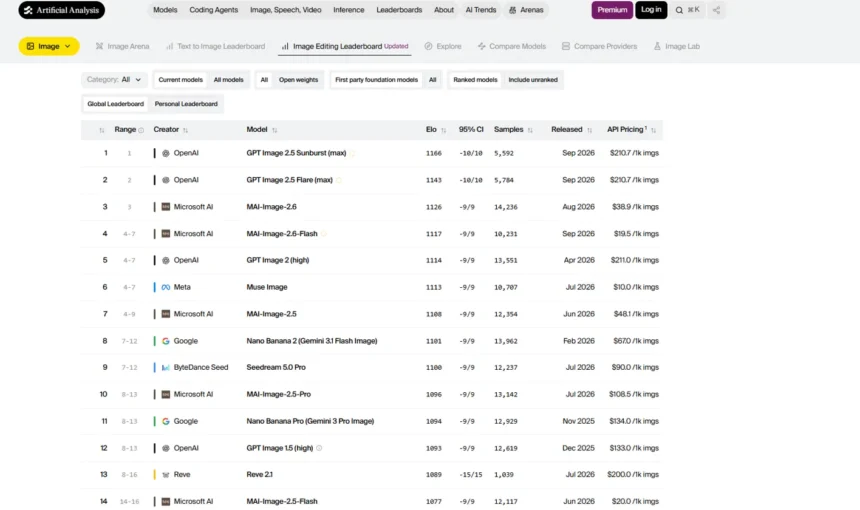
Task: Sort by the rank column arrows
Action: click(101, 130)
